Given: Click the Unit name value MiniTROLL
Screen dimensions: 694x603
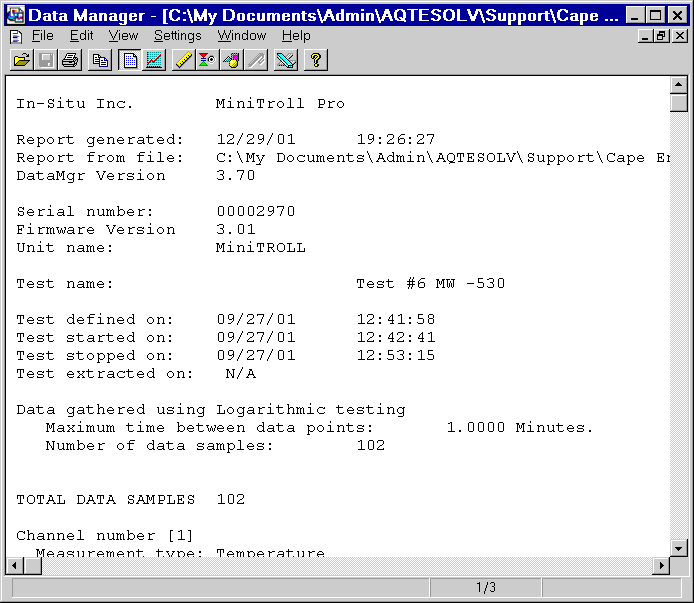Looking at the screenshot, I should [x=260, y=247].
